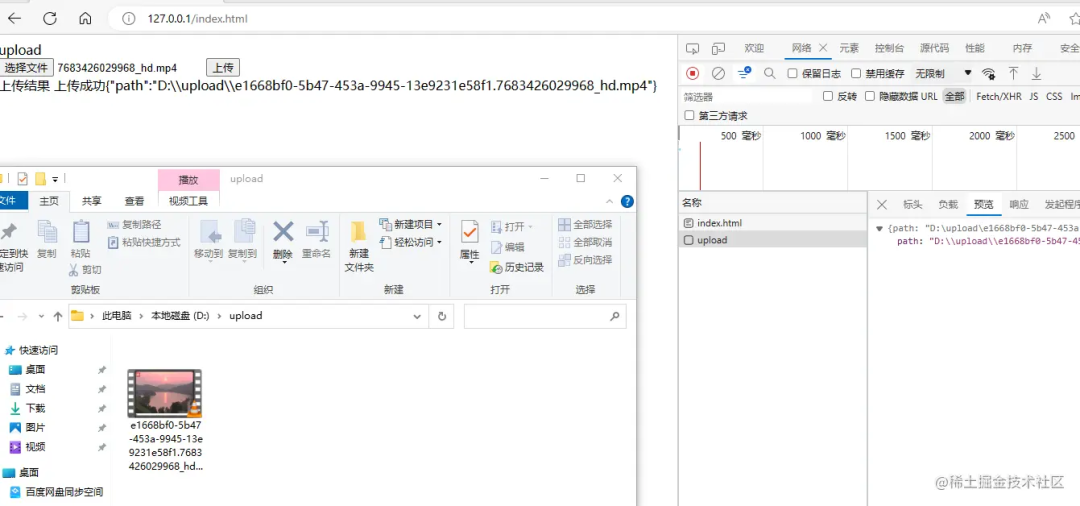This screenshot has width=1080, height=506.
Task: Open the network conditions Wi-Fi icon
Action: click(x=988, y=73)
